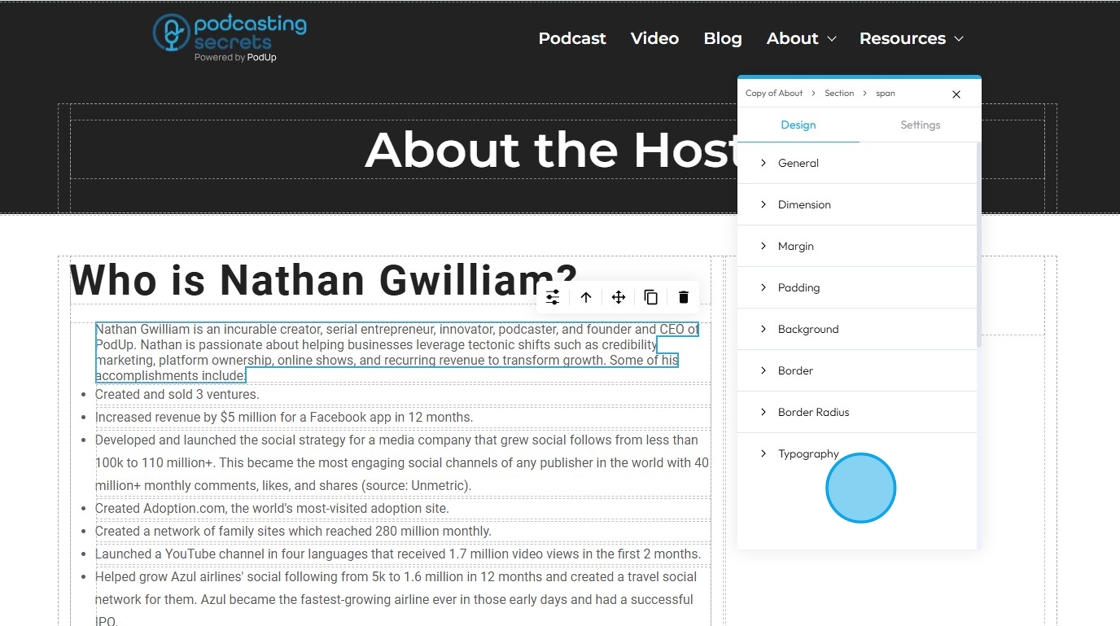Select 'Section' breadcrumb item
Screen dimensions: 1120x626
(839, 94)
